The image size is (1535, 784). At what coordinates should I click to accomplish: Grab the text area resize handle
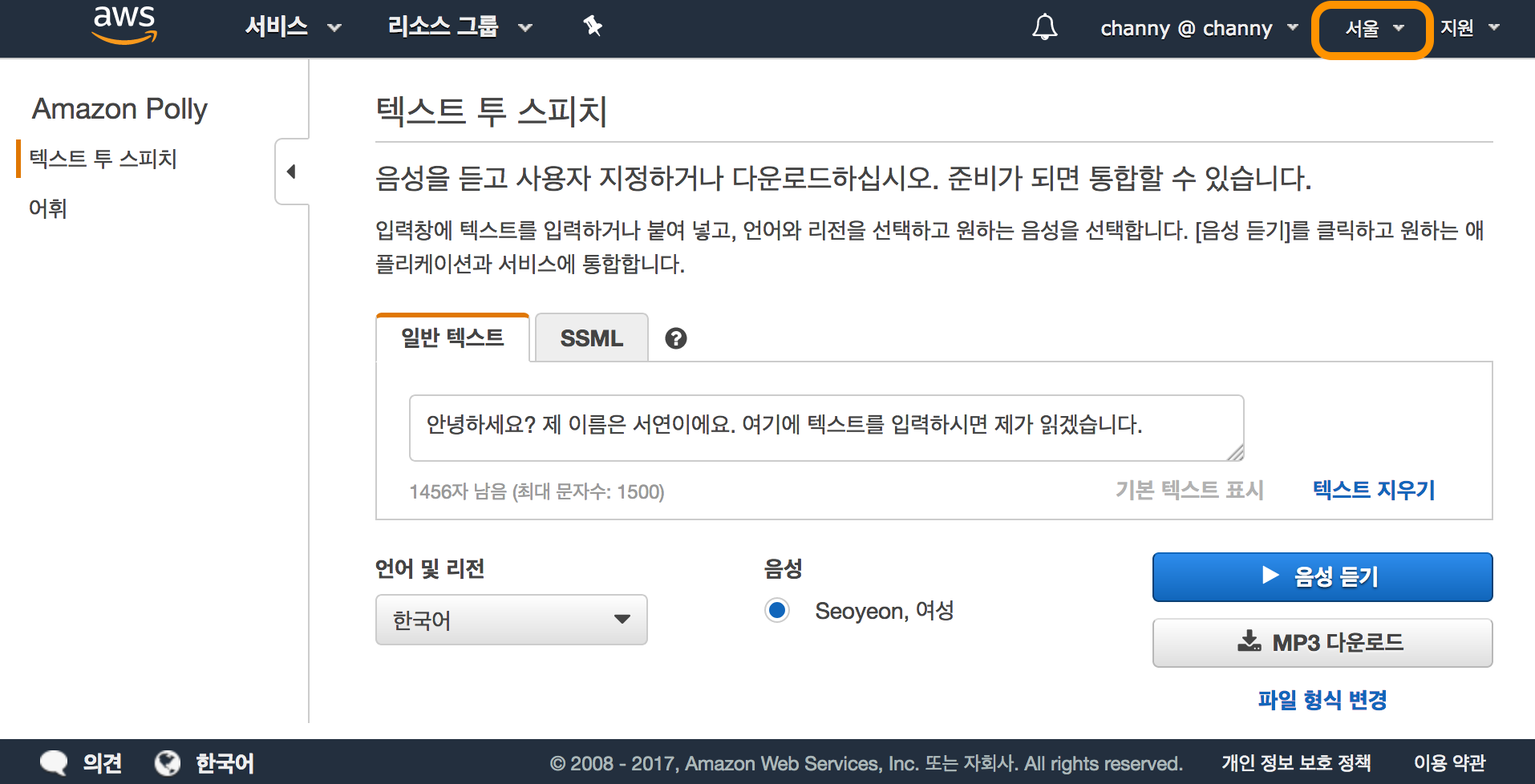coord(1235,452)
